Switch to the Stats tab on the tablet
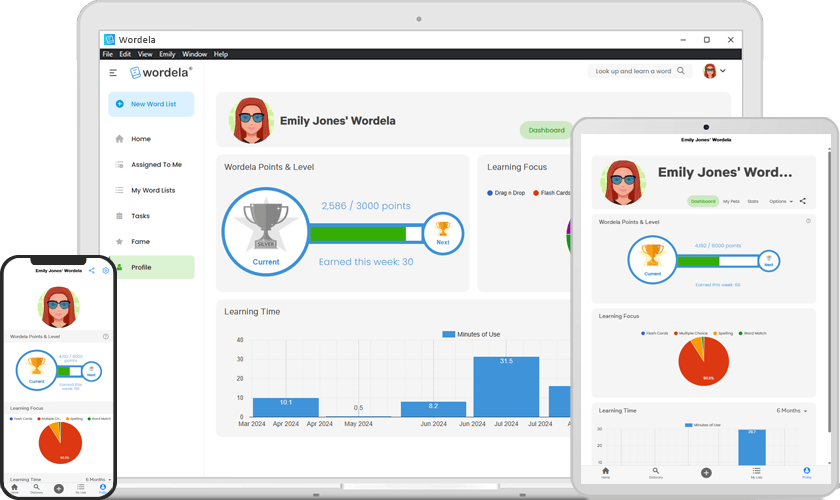 753,202
